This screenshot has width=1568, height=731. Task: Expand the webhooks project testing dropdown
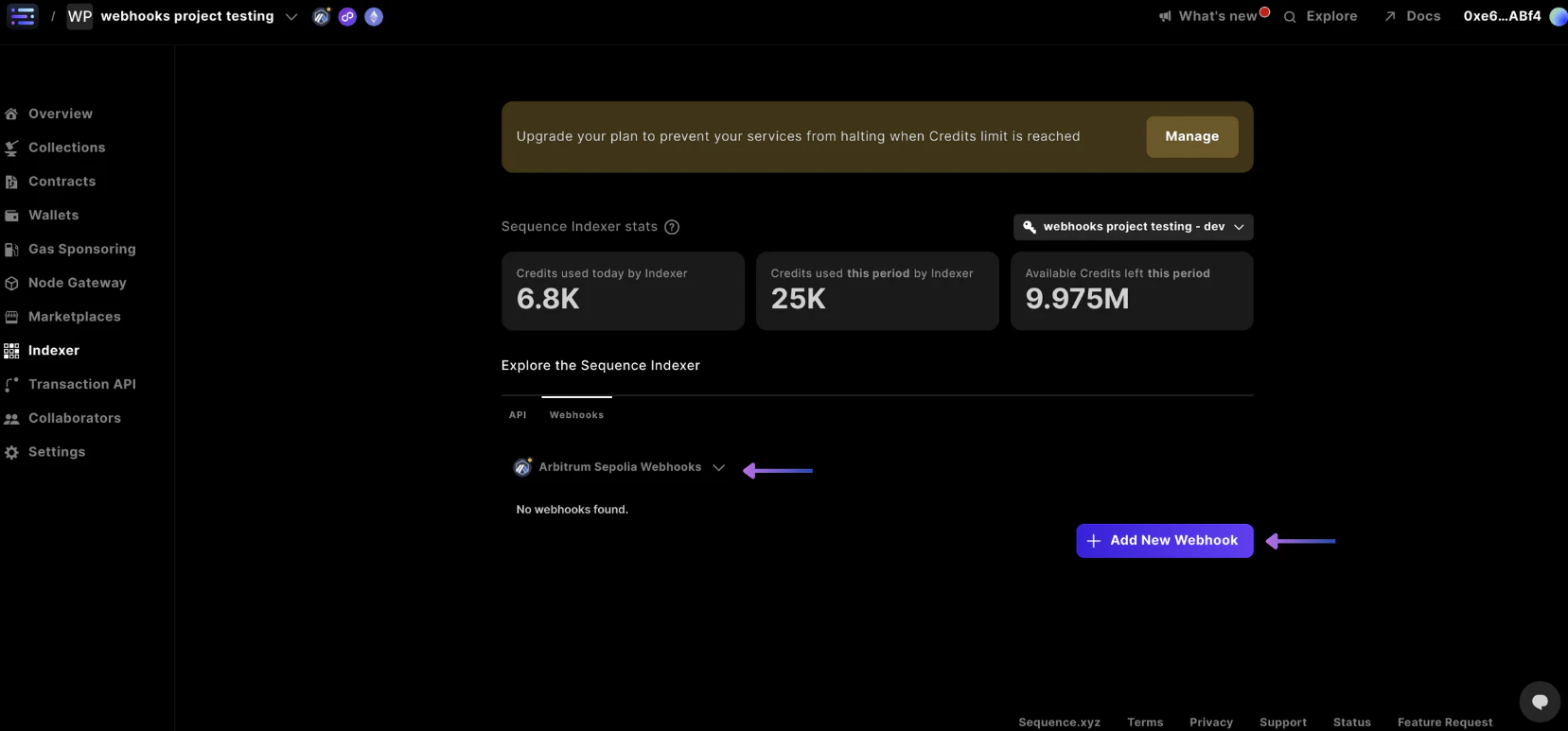(291, 17)
